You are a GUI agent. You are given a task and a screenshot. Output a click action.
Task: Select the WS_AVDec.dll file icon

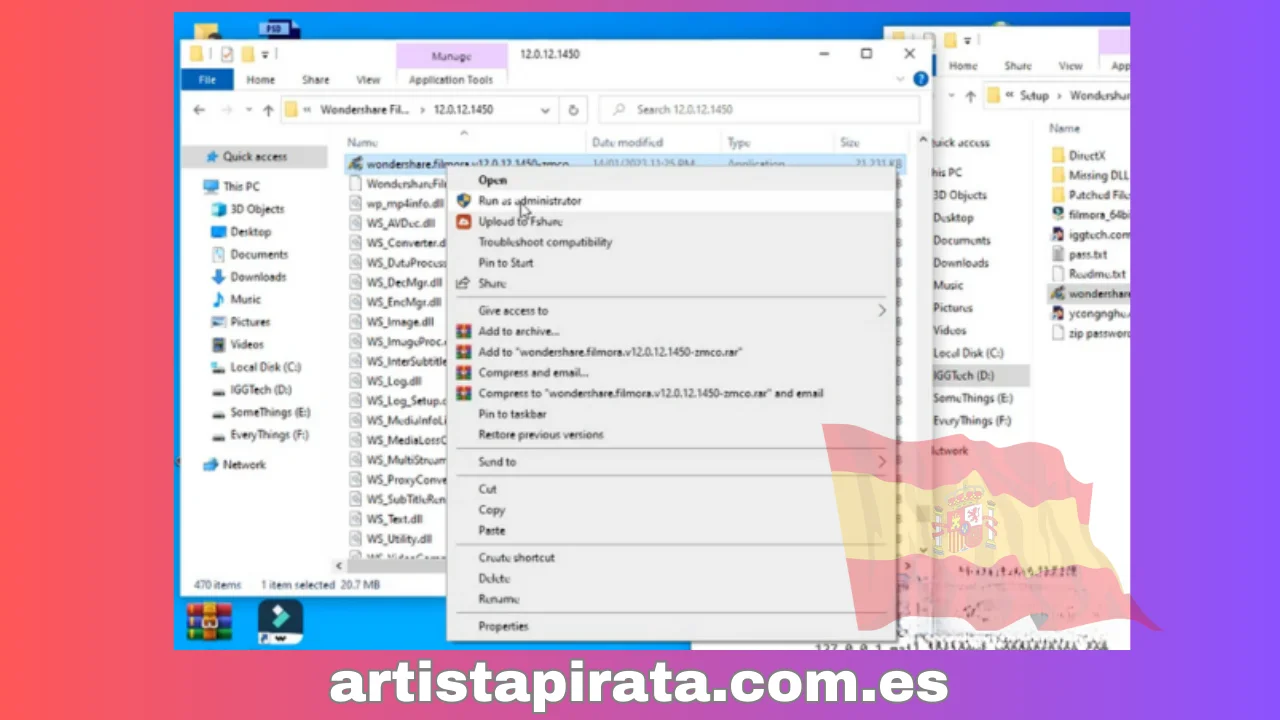[x=355, y=223]
